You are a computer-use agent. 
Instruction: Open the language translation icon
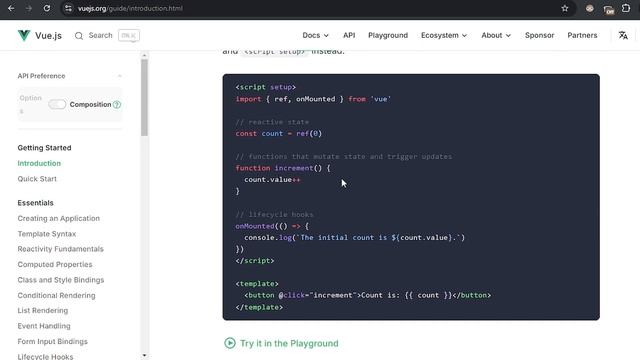click(623, 36)
